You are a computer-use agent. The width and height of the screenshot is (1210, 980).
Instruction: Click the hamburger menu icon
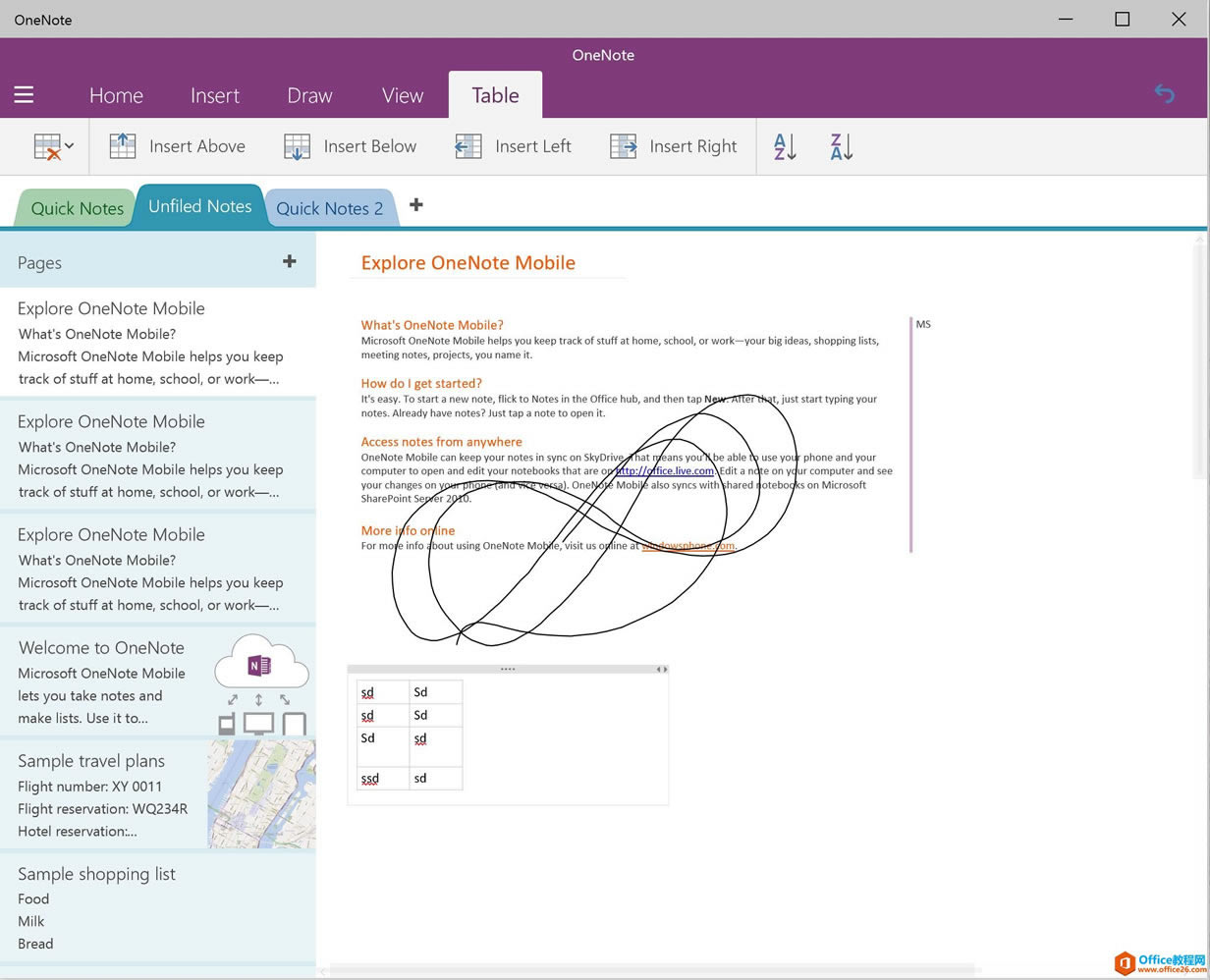tap(24, 95)
